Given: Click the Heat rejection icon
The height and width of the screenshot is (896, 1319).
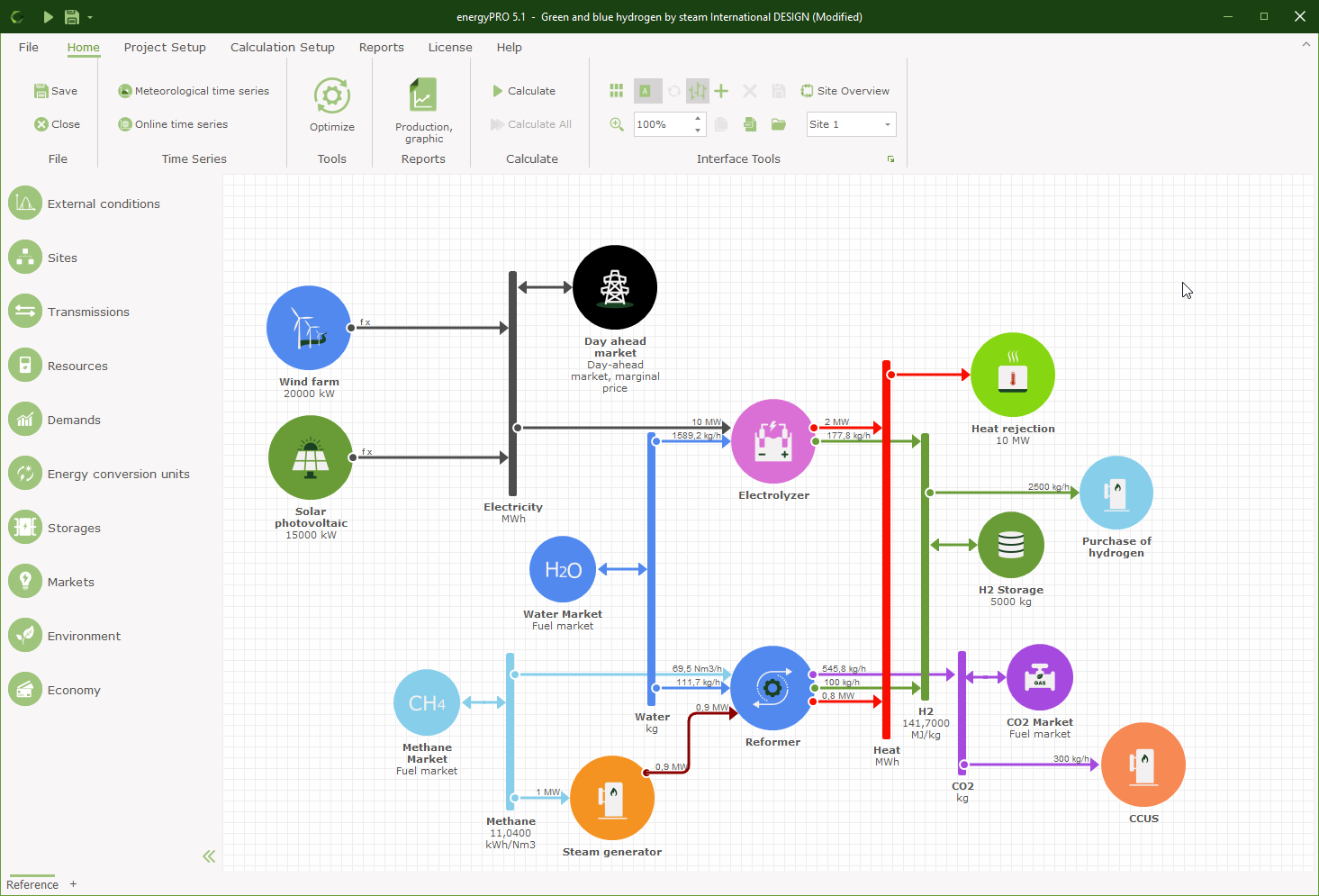Looking at the screenshot, I should 1013,375.
